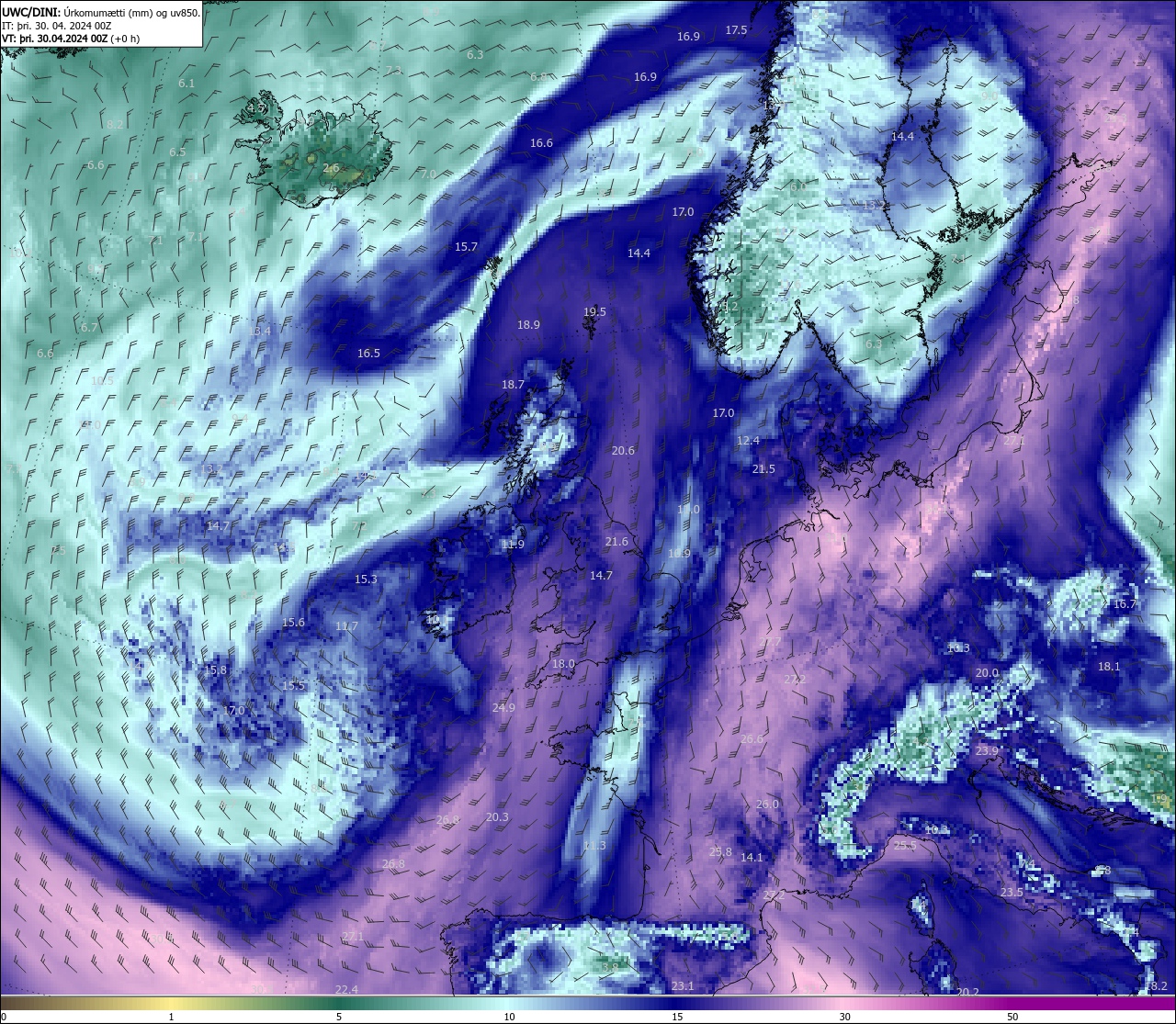Click the 50 label on the color scale

[x=1012, y=1017]
